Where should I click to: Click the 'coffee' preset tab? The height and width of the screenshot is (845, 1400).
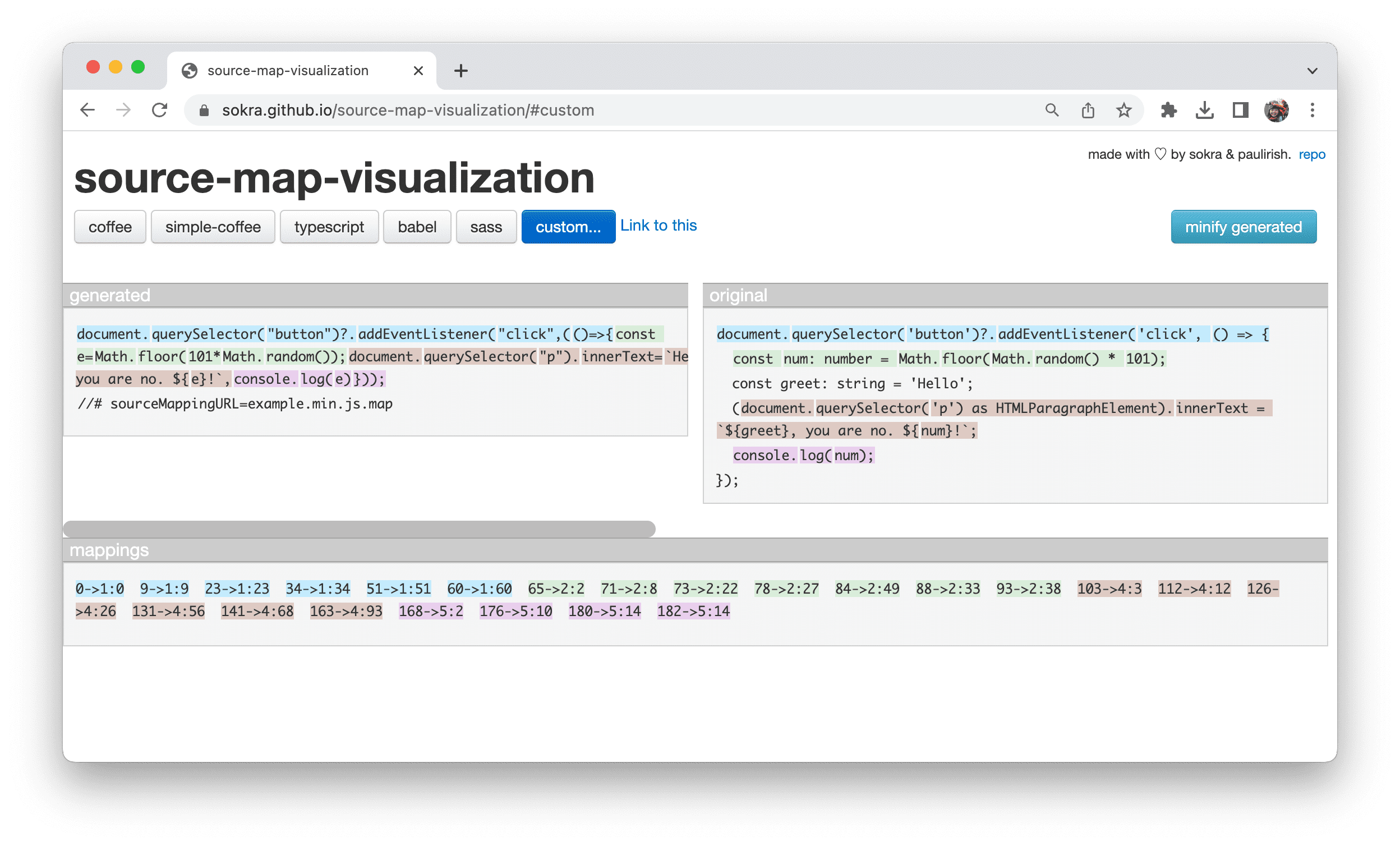click(110, 227)
